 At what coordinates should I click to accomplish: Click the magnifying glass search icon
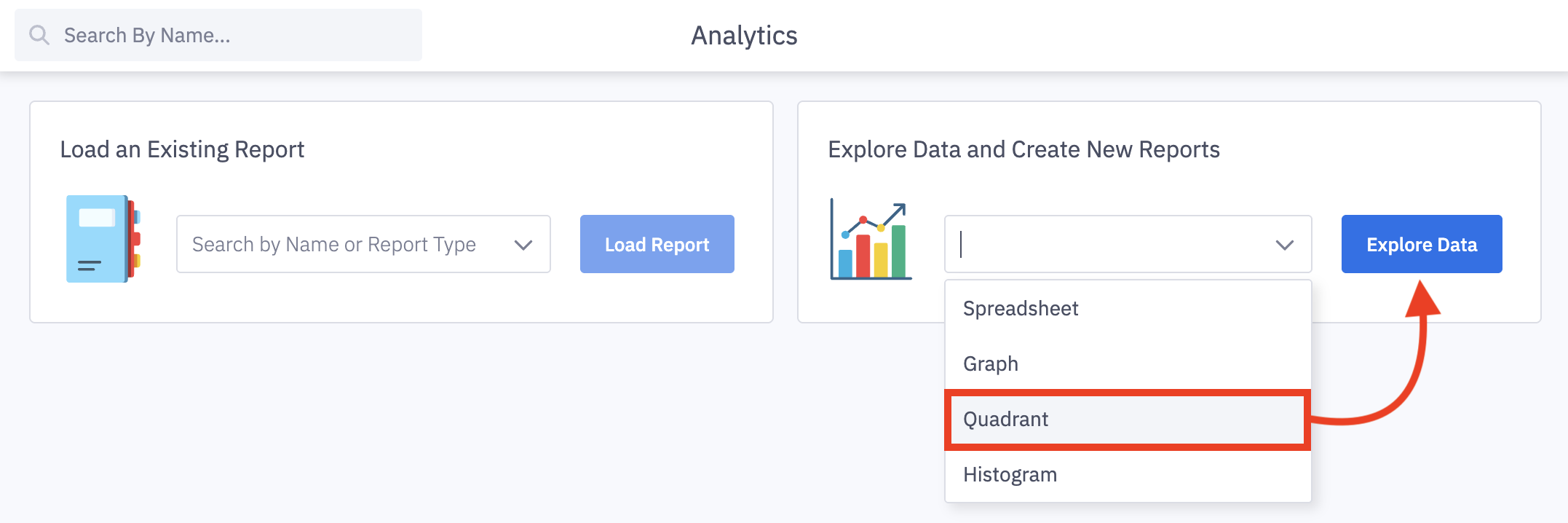tap(39, 35)
